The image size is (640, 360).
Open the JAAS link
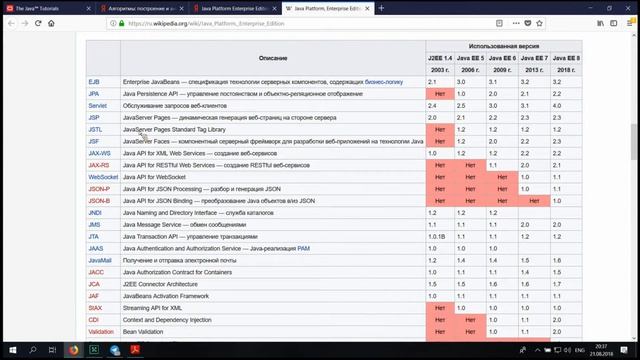coord(96,248)
